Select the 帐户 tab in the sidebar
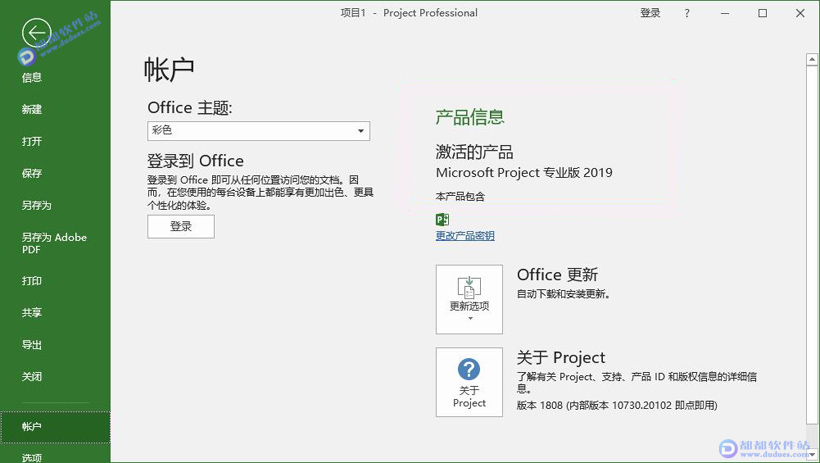The height and width of the screenshot is (463, 820). pos(55,427)
